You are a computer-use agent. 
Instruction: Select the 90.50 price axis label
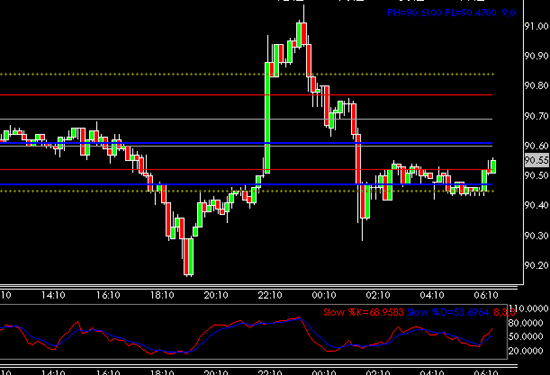[x=537, y=175]
